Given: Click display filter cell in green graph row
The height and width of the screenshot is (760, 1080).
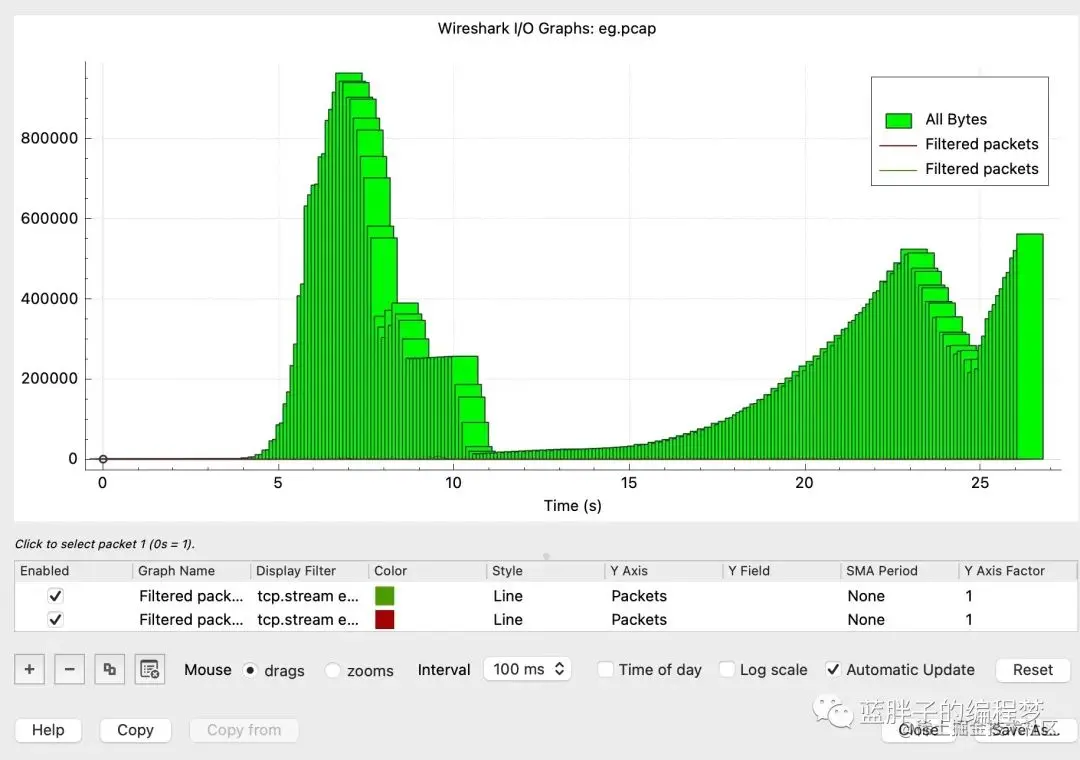Looking at the screenshot, I should click(x=310, y=595).
